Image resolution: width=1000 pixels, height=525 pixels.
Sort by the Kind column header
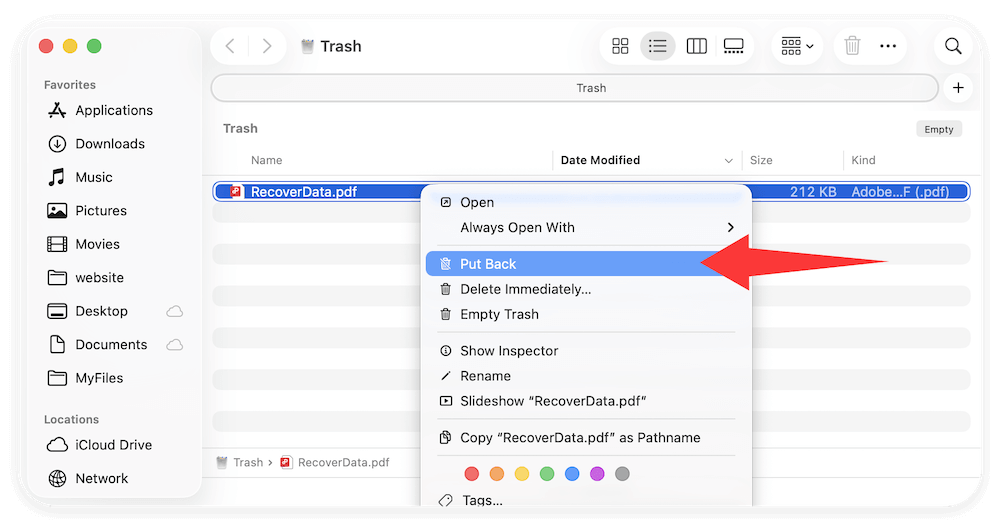tap(863, 160)
